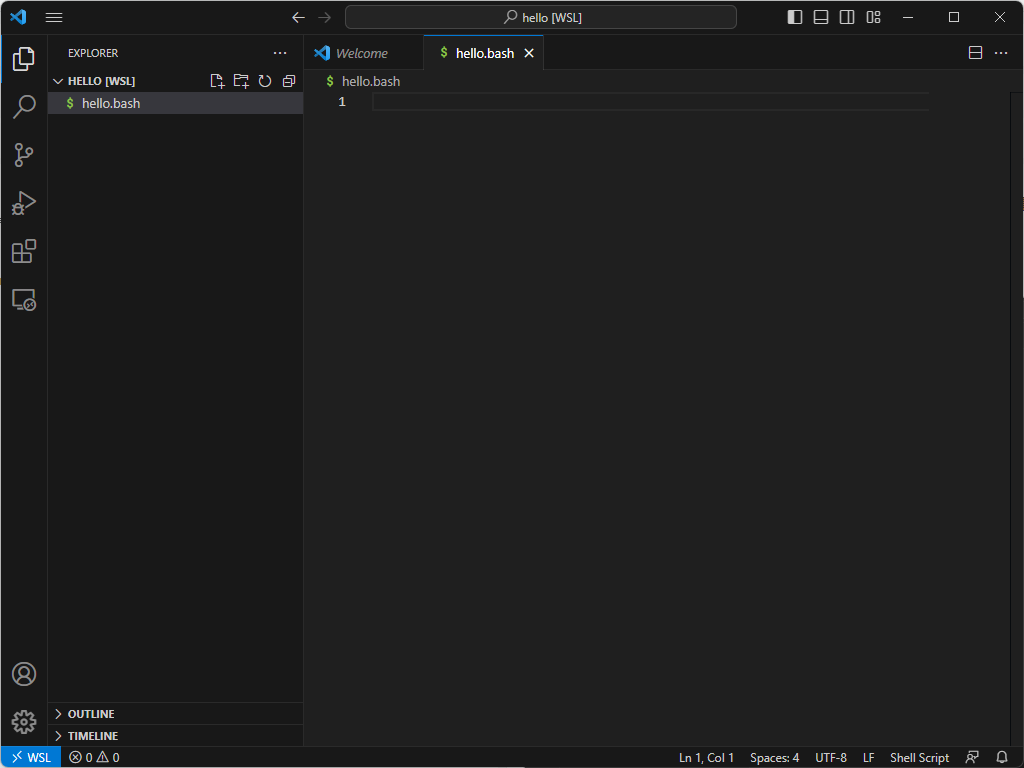Change the Shell Script language mode
This screenshot has width=1024, height=768.
[x=919, y=758]
